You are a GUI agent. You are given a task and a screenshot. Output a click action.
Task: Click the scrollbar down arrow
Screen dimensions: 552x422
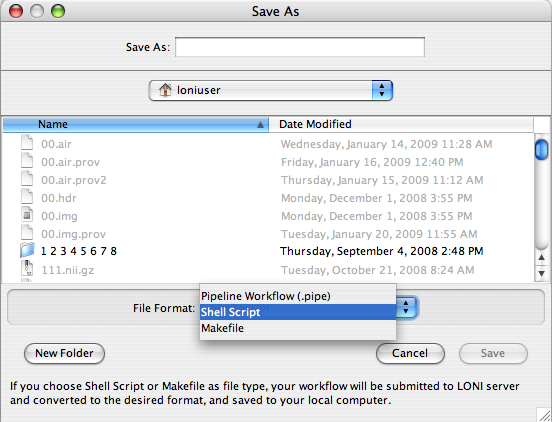(541, 273)
